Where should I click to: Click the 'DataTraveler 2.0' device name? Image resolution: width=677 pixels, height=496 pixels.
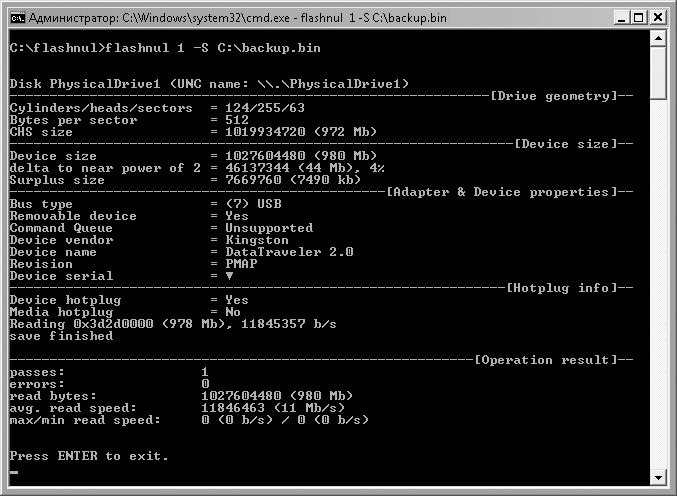coord(289,252)
